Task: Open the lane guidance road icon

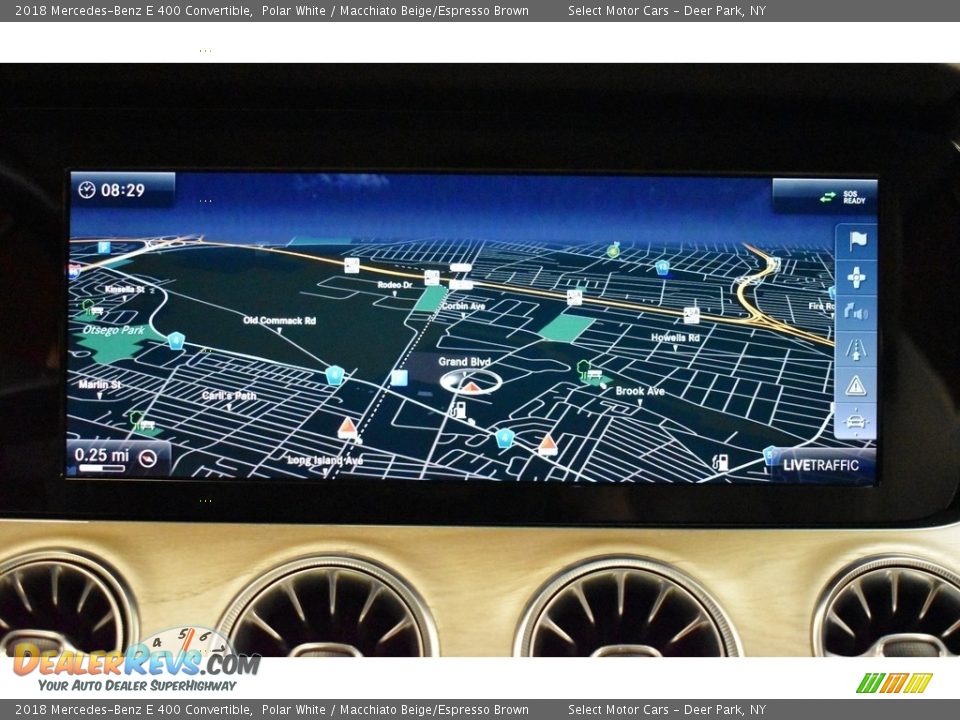Action: (855, 349)
